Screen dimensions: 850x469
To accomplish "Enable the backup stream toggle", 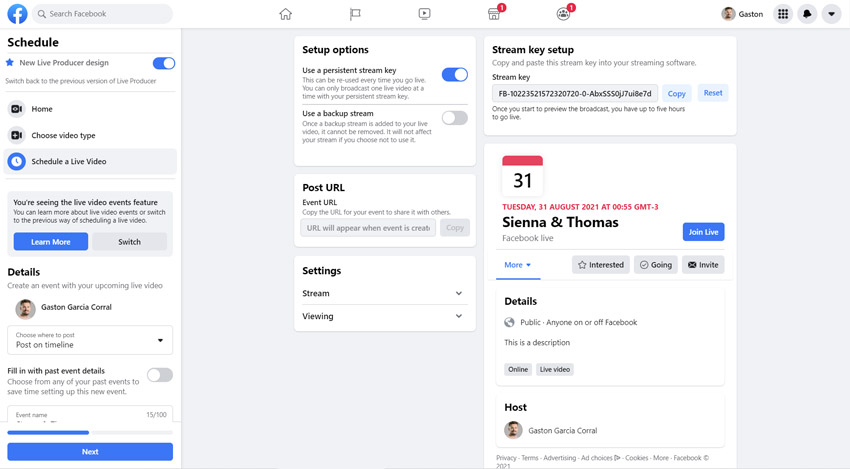I will (454, 118).
